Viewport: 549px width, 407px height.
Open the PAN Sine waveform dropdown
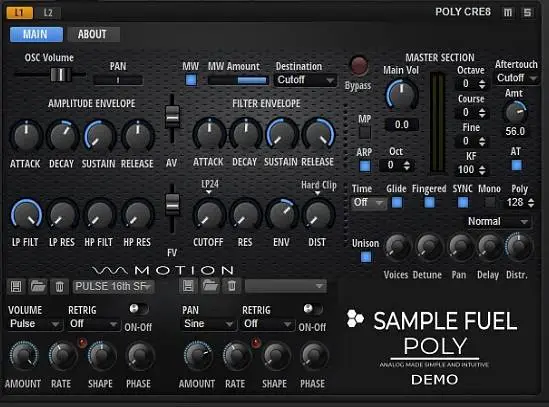point(208,324)
